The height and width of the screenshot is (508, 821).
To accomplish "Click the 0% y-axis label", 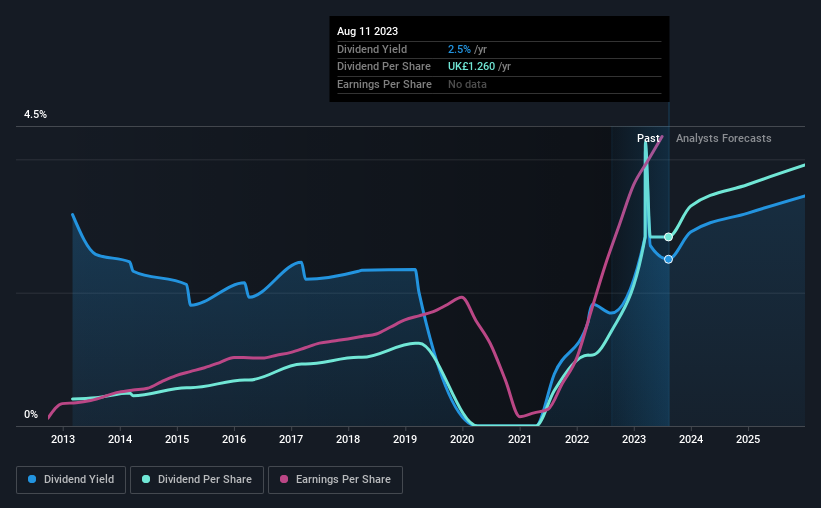I will 31,414.
